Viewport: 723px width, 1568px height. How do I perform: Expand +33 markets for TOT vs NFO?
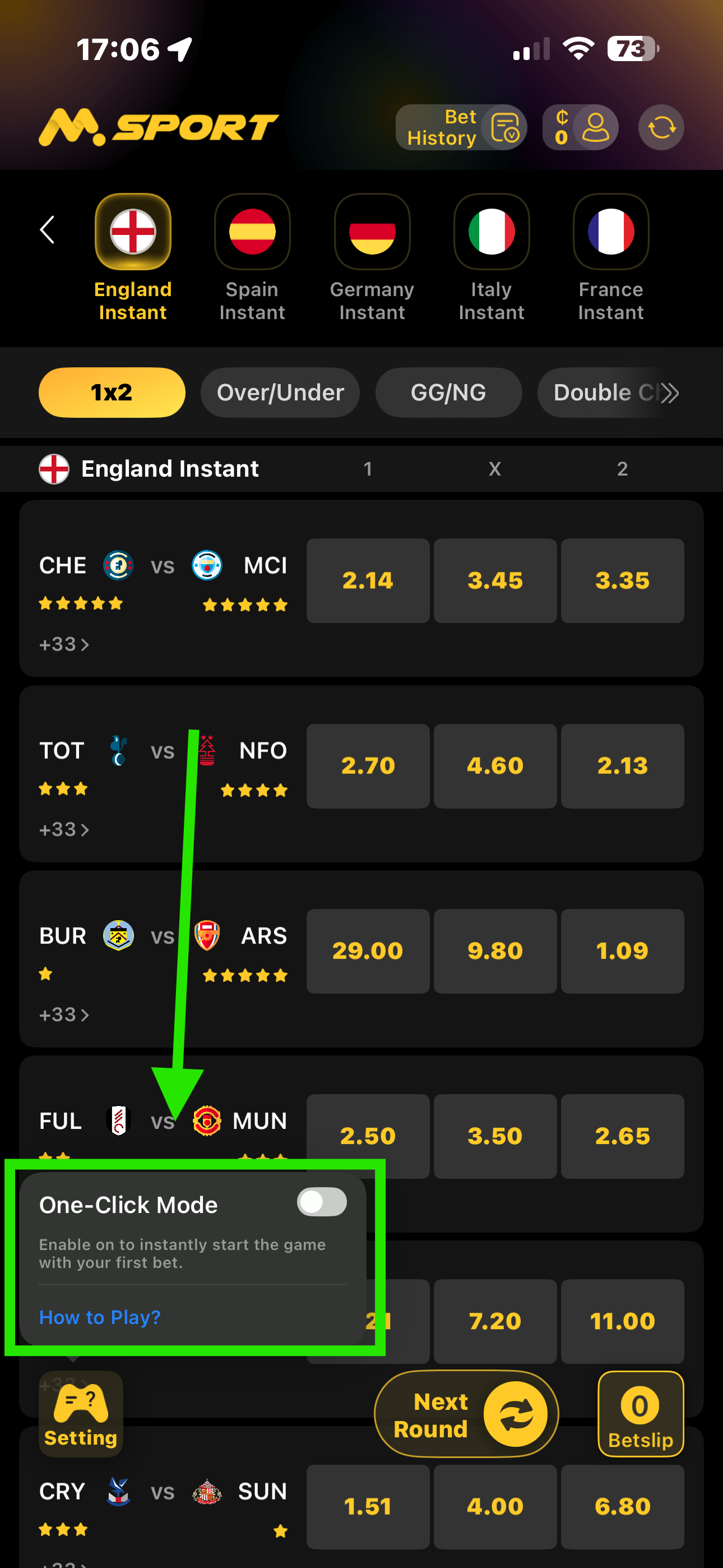click(64, 829)
